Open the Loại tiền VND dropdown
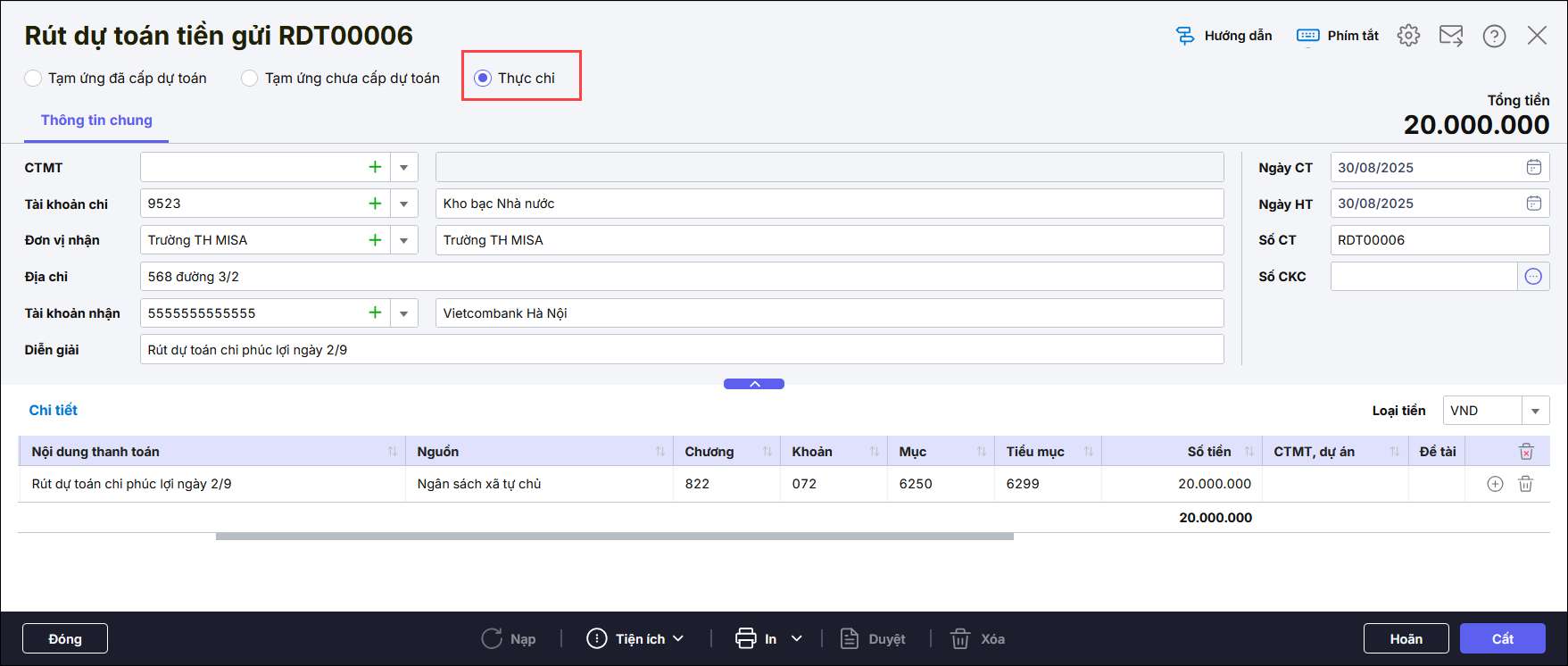 pos(1535,411)
